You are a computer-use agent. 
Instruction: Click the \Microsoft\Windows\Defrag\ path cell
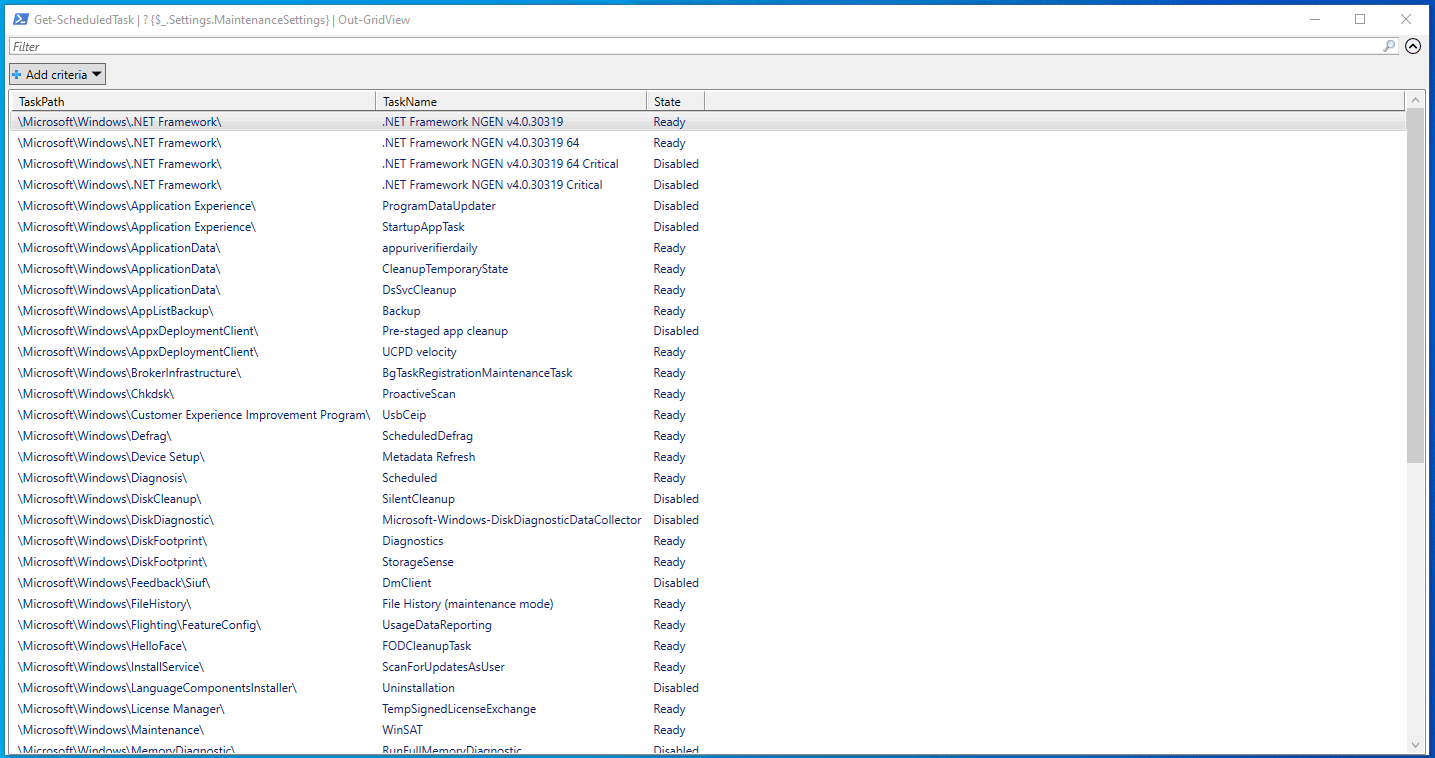[x=94, y=436]
